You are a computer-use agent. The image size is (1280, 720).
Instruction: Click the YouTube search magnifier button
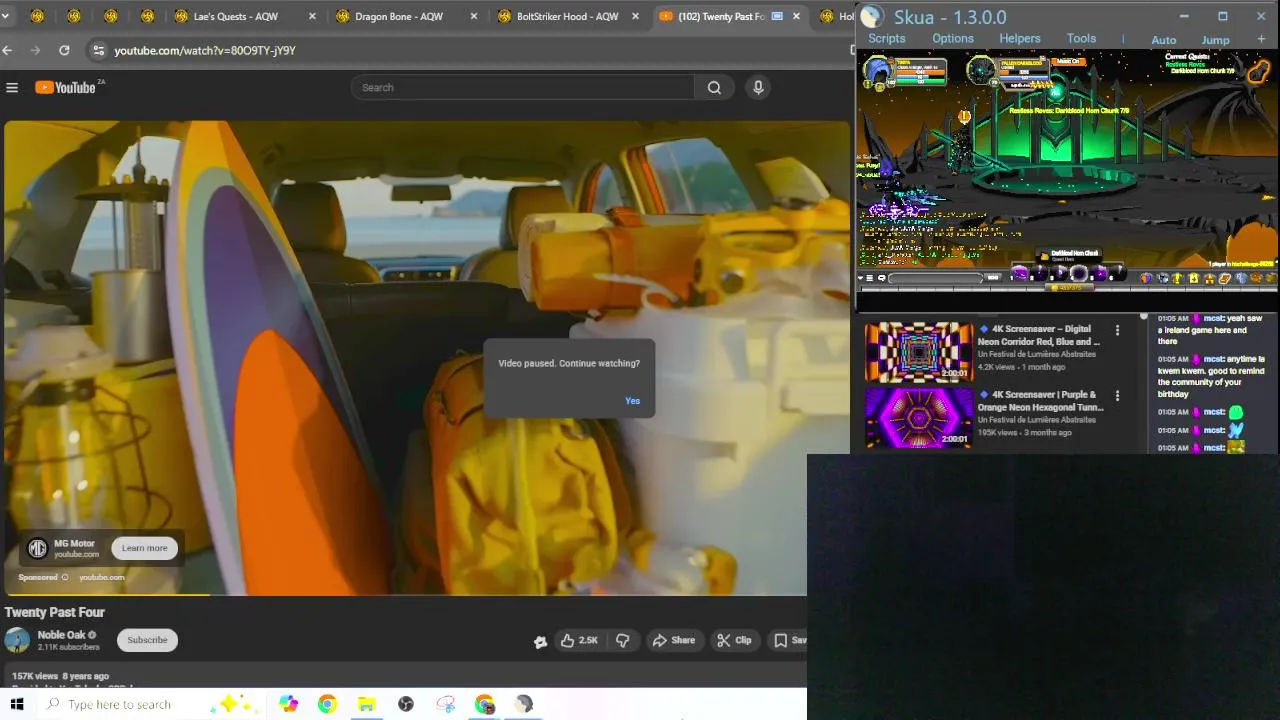point(714,88)
